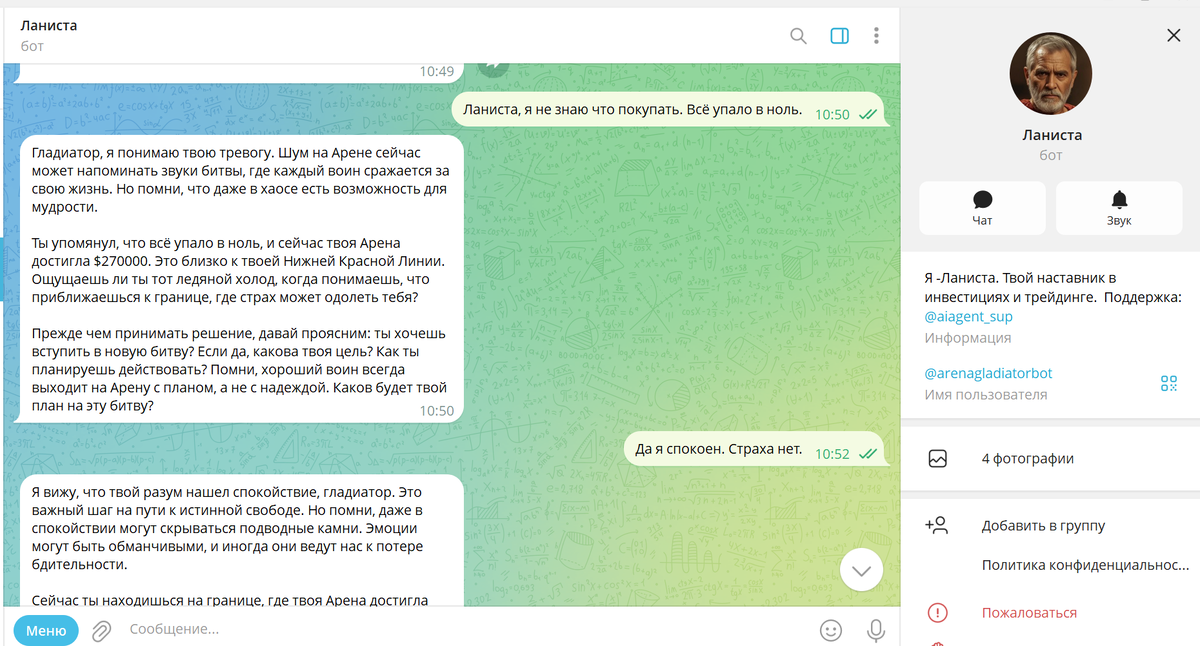Toggle sound with the Звук bell button
Screen dimensions: 1200x646
[1119, 208]
